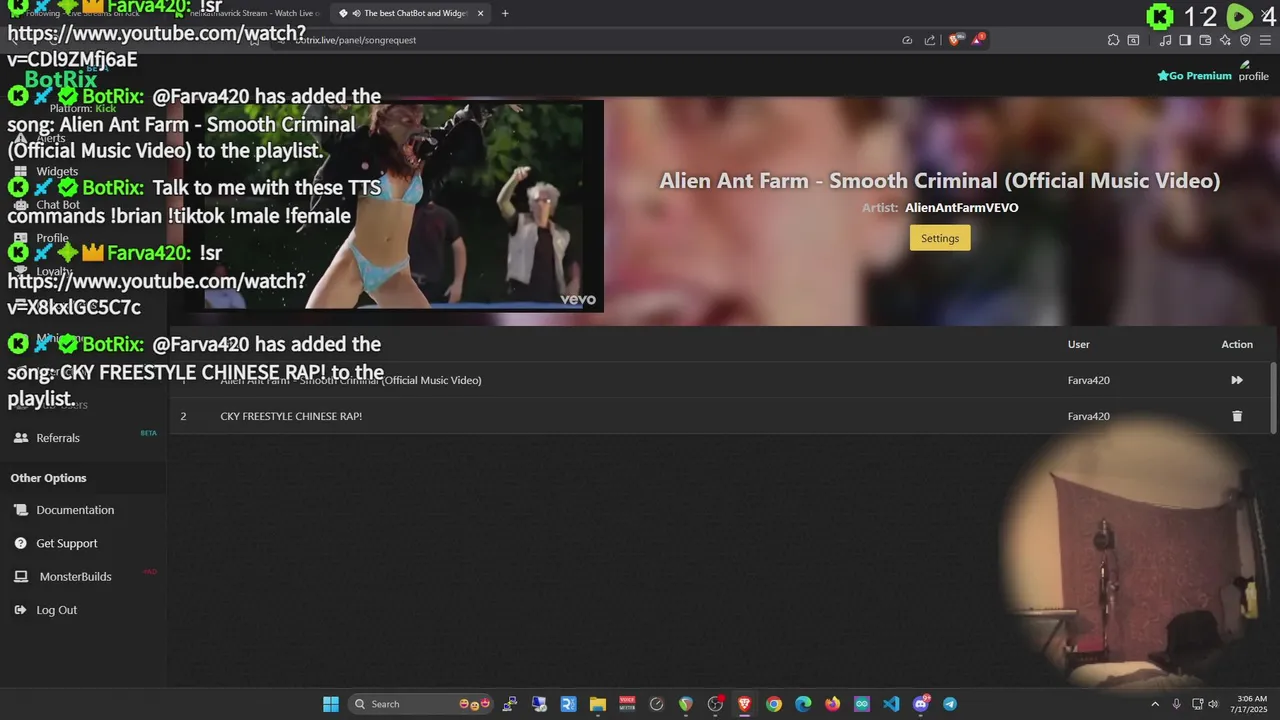Open Documentation in the sidebar
The image size is (1280, 720).
click(x=75, y=510)
